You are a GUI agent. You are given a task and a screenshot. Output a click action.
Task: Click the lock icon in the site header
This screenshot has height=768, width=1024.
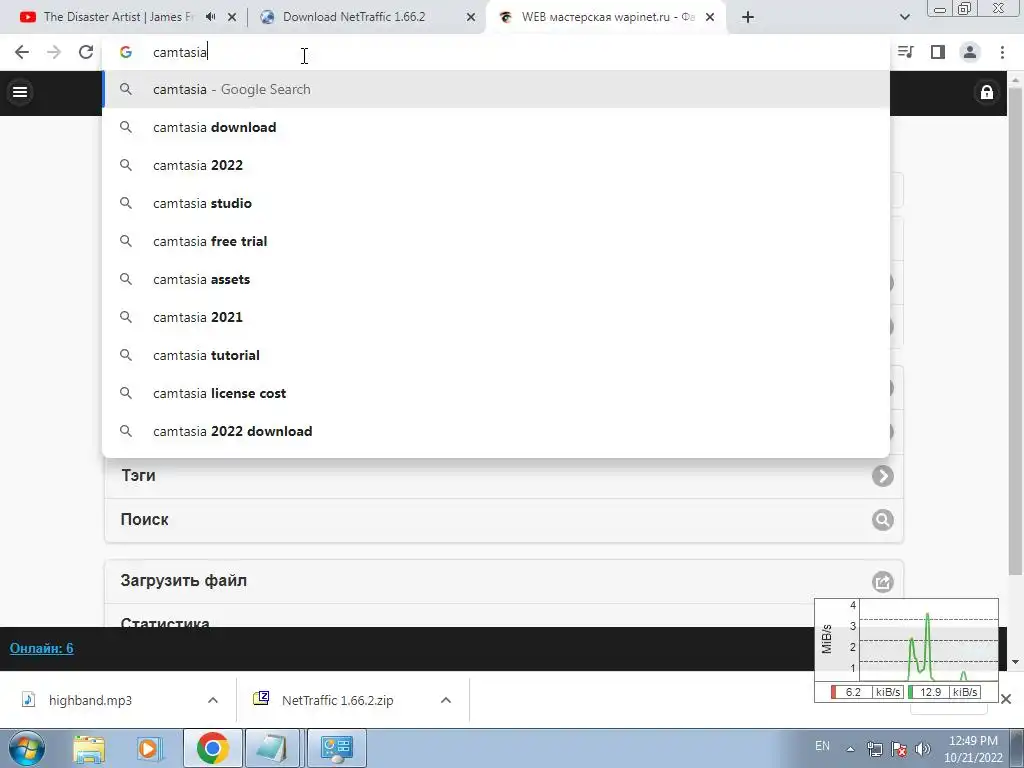click(987, 92)
